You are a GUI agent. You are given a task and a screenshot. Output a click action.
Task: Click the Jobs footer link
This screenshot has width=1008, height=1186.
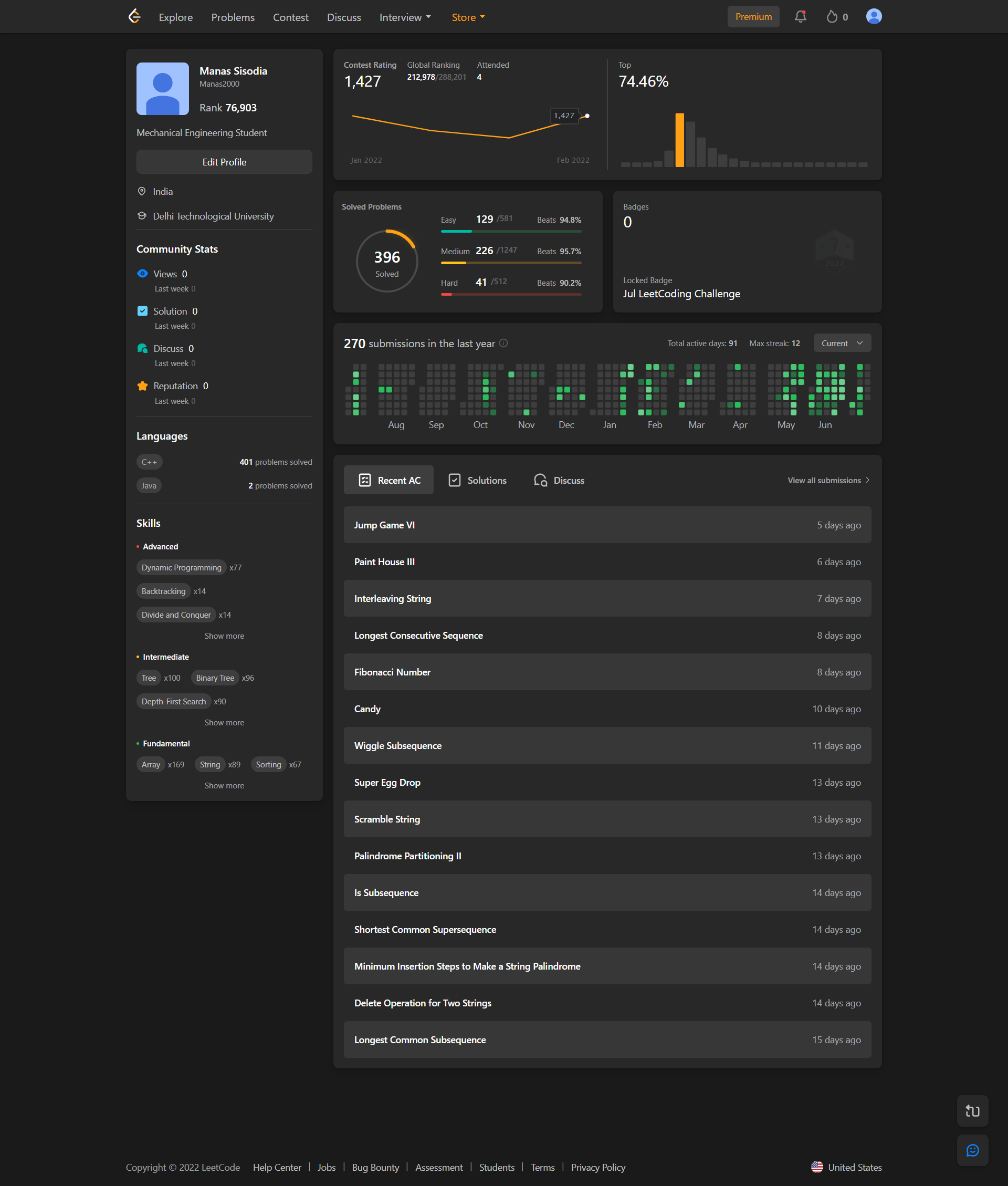pos(326,1167)
